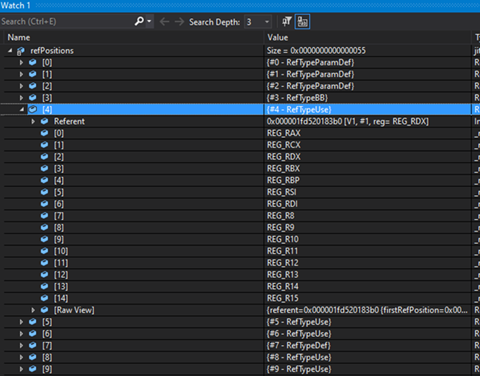Click the icon of the REG_RBX row
Viewport: 480px width, 376px height.
(x=44, y=168)
